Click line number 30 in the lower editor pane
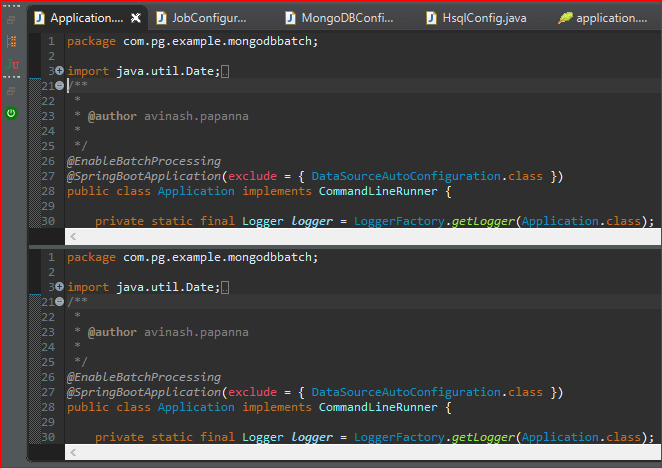Viewport: 662px width, 468px height. tap(48, 437)
